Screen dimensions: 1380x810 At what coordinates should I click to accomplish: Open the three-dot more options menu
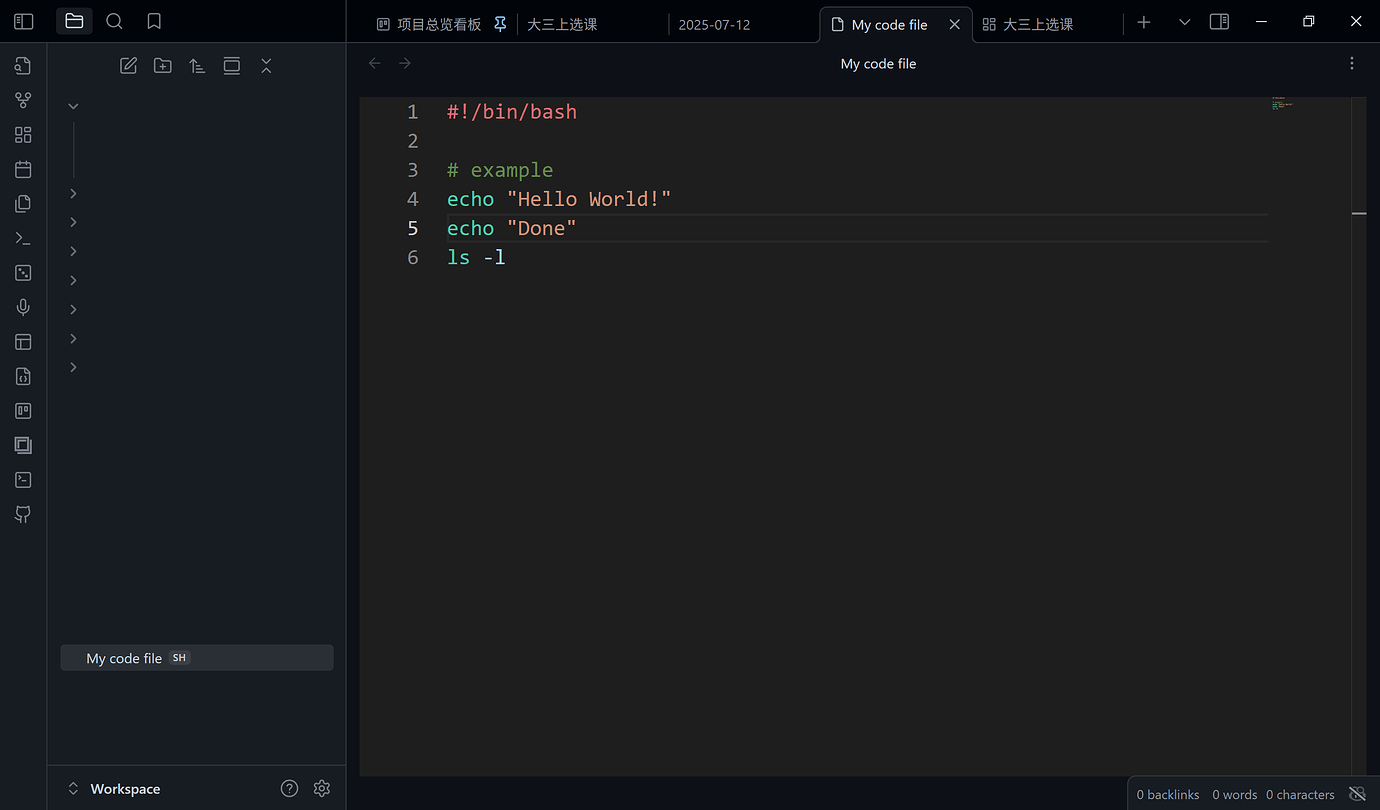coord(1351,63)
